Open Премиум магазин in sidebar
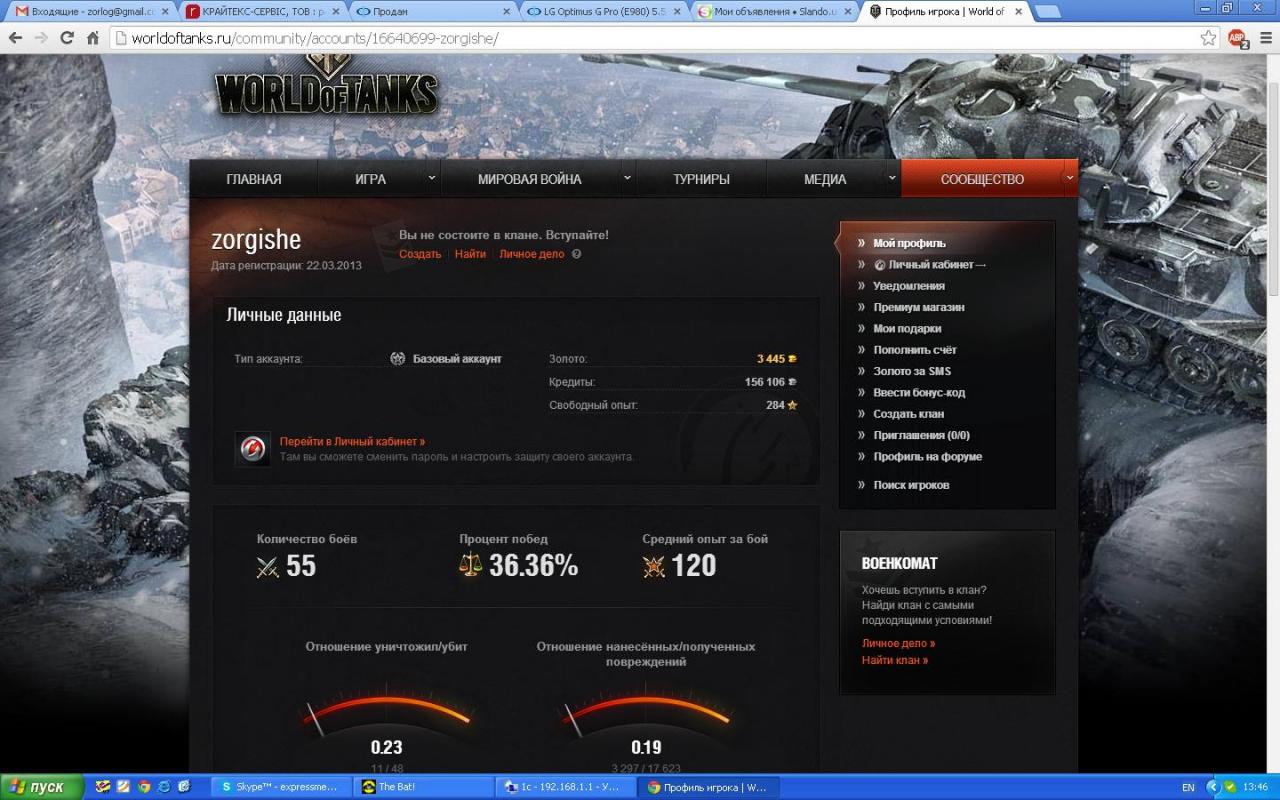The image size is (1280, 800). (x=919, y=307)
